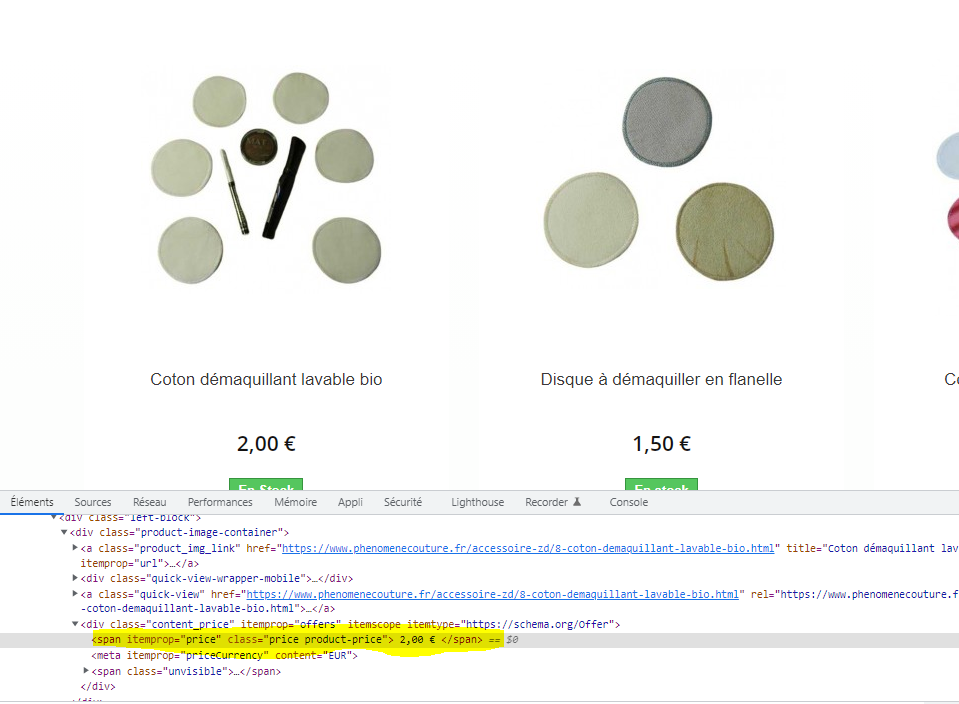Switch to the Recorder panel
The width and height of the screenshot is (959, 704).
(545, 502)
